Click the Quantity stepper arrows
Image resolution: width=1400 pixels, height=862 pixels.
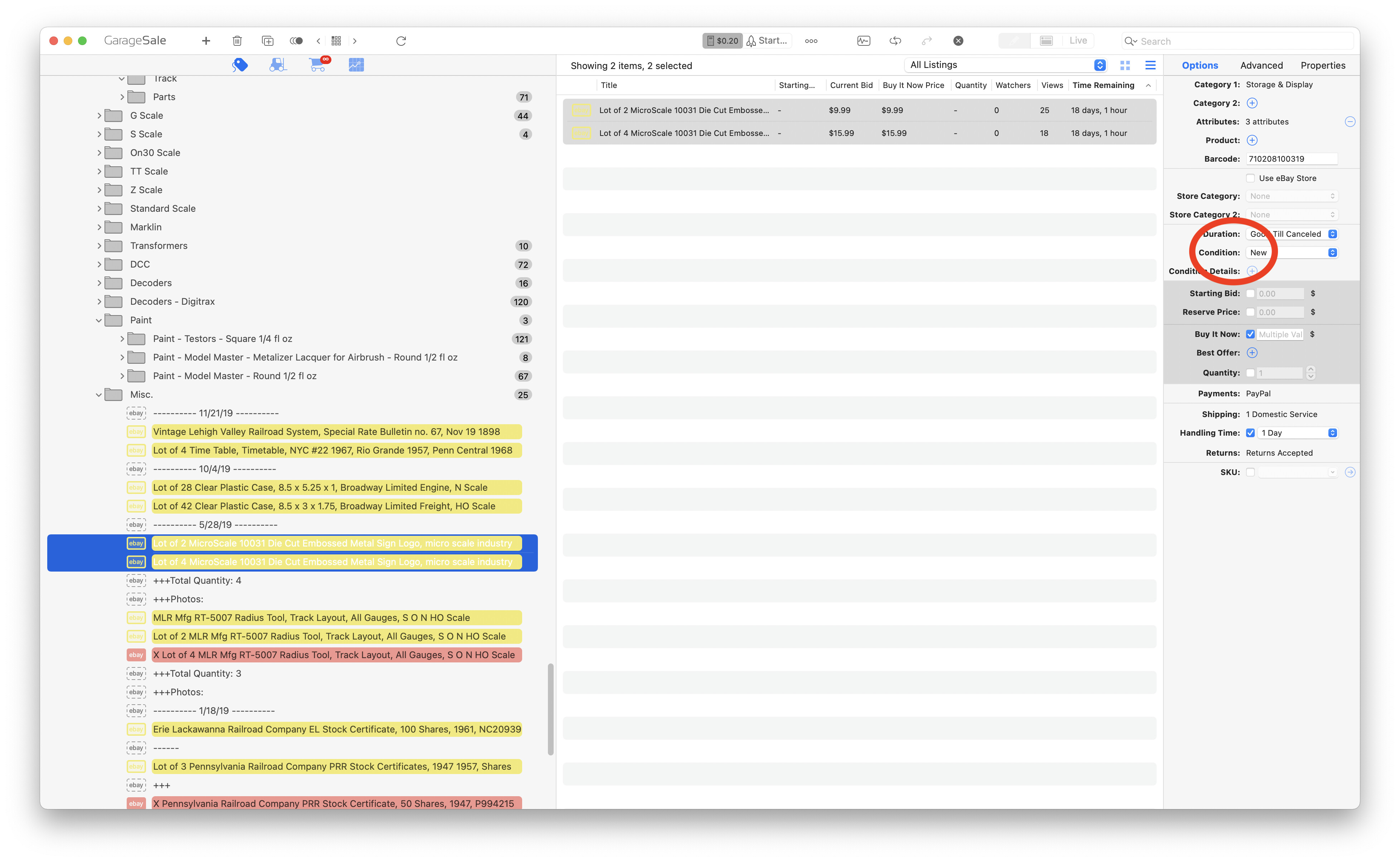tap(1311, 373)
